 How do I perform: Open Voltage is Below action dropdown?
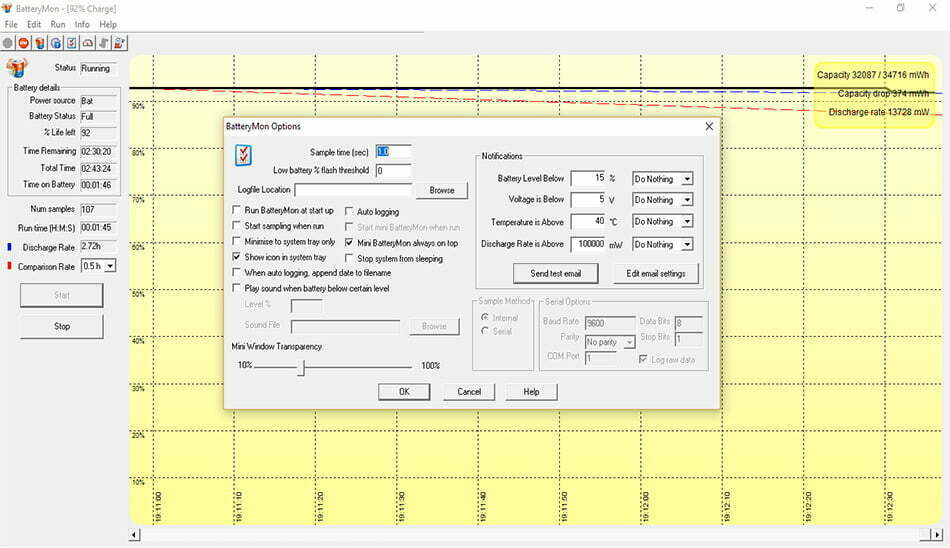687,199
